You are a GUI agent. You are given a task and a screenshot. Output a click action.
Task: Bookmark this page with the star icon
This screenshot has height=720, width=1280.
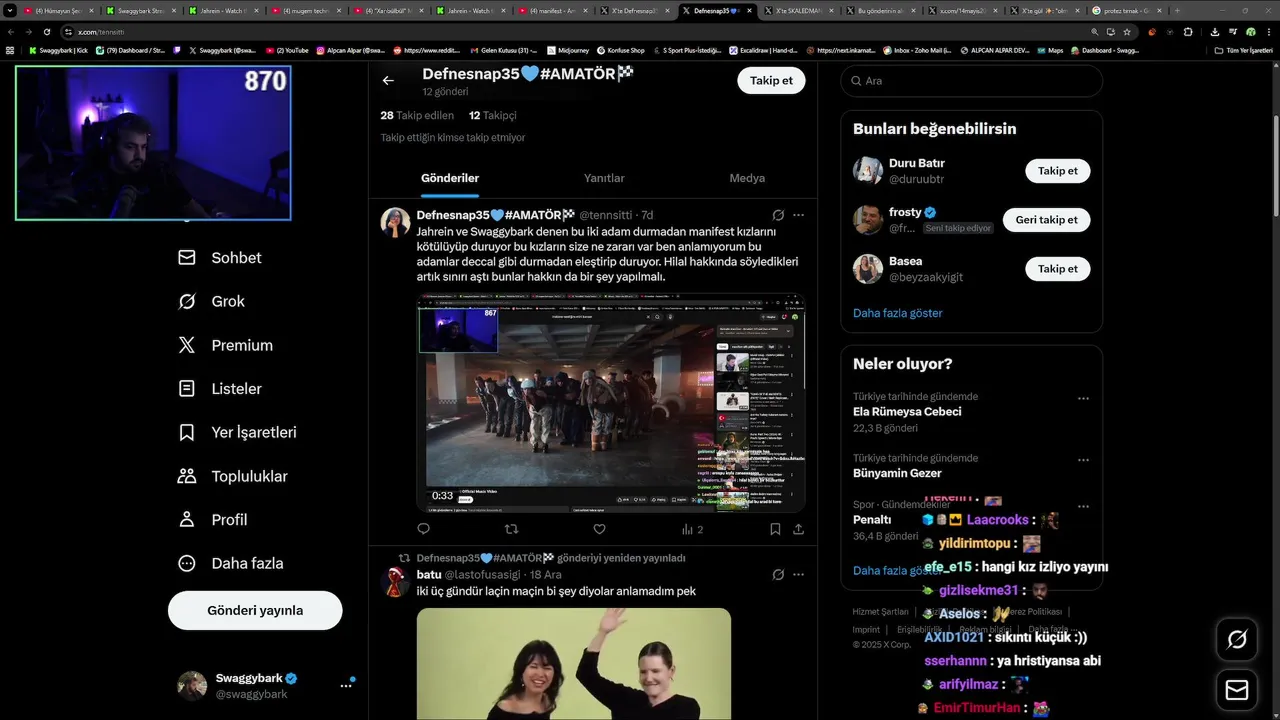pyautogui.click(x=1127, y=31)
